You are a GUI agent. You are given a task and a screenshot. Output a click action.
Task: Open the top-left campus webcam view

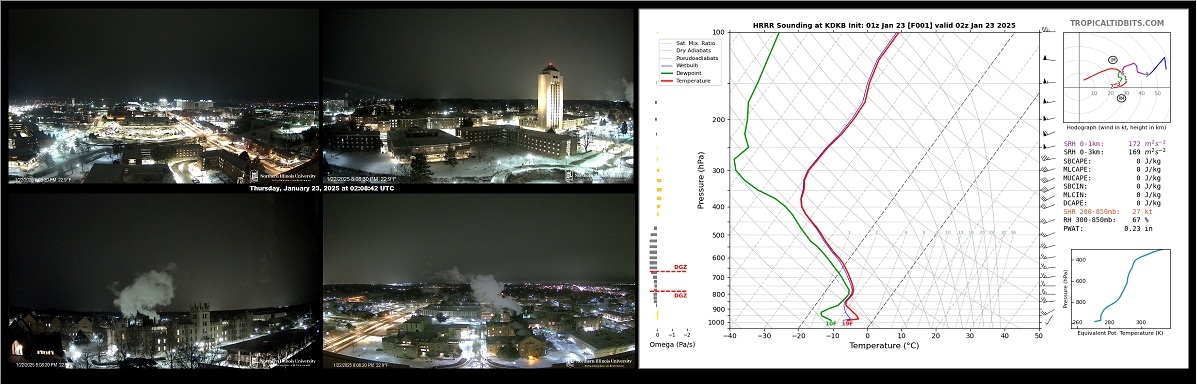[x=163, y=96]
